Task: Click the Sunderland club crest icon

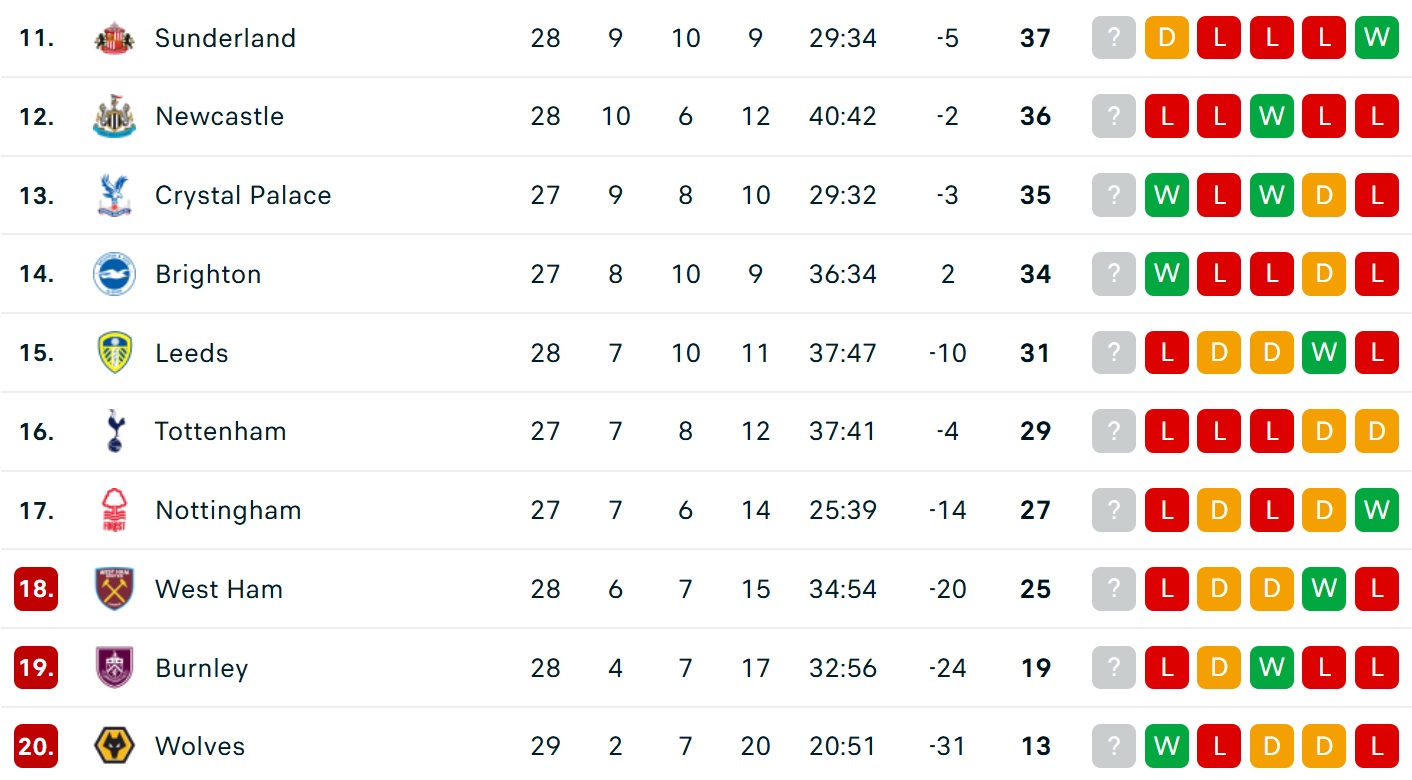Action: point(114,39)
